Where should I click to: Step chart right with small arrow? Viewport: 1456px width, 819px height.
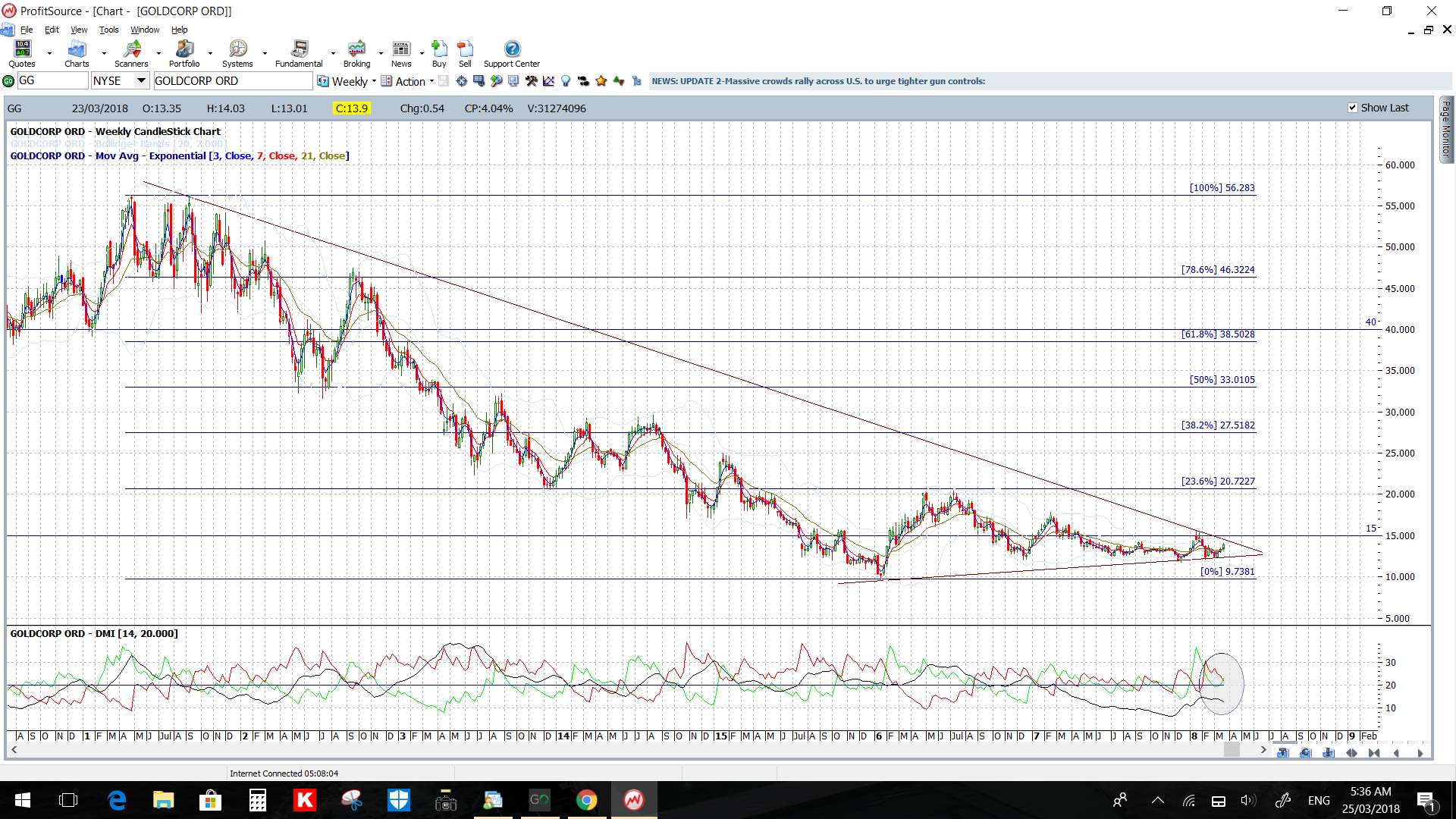tap(1420, 753)
